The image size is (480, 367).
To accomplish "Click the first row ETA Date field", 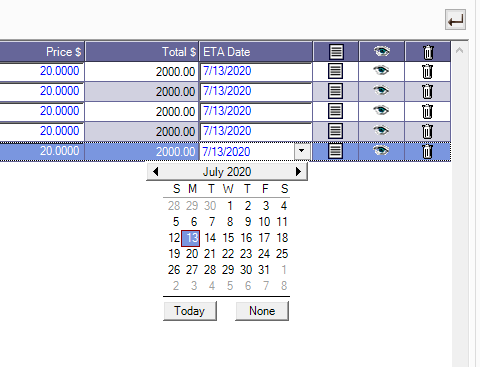I will click(256, 71).
